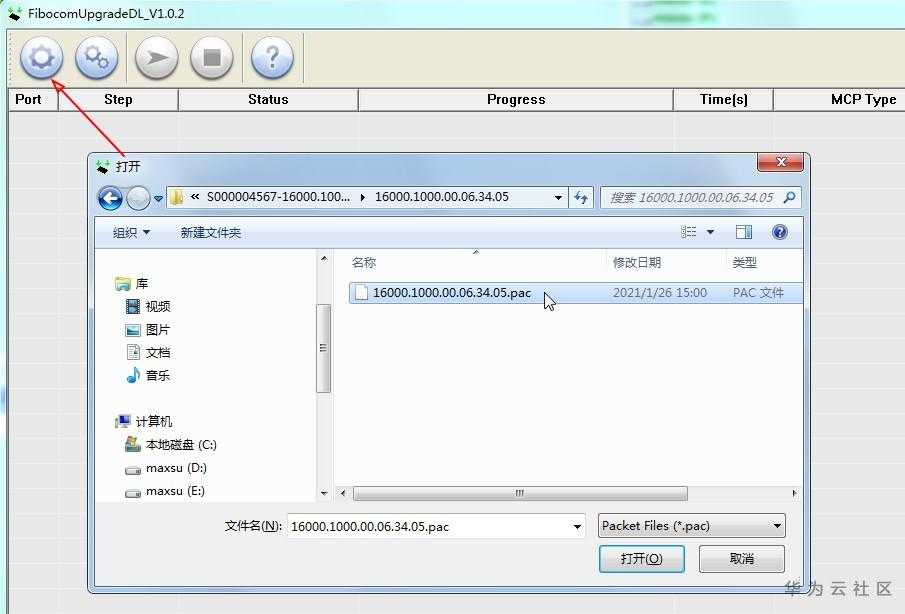Click the file list scroll left arrow
This screenshot has width=905, height=614.
click(x=343, y=493)
